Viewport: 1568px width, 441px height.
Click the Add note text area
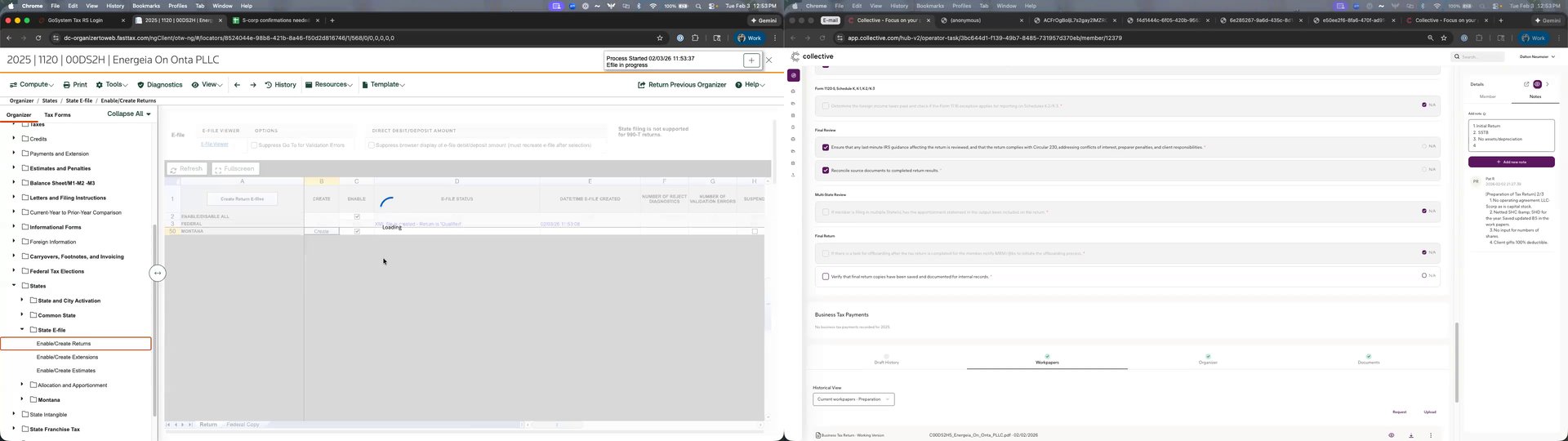click(x=1511, y=136)
